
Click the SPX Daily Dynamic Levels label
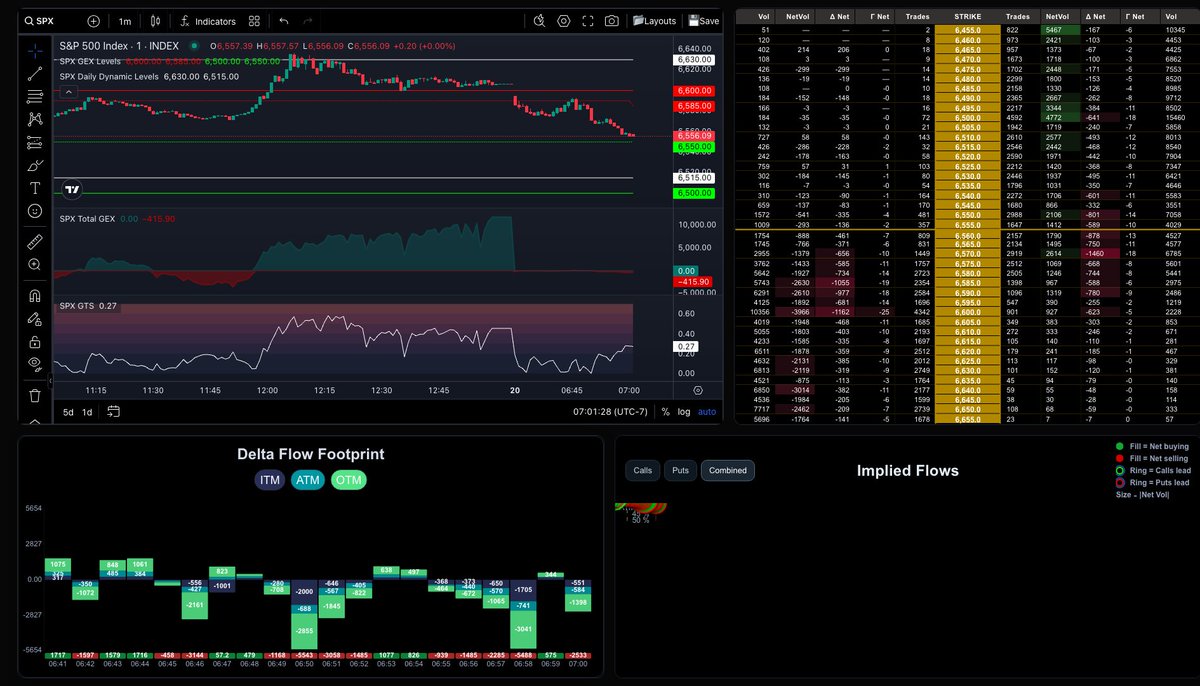click(108, 76)
